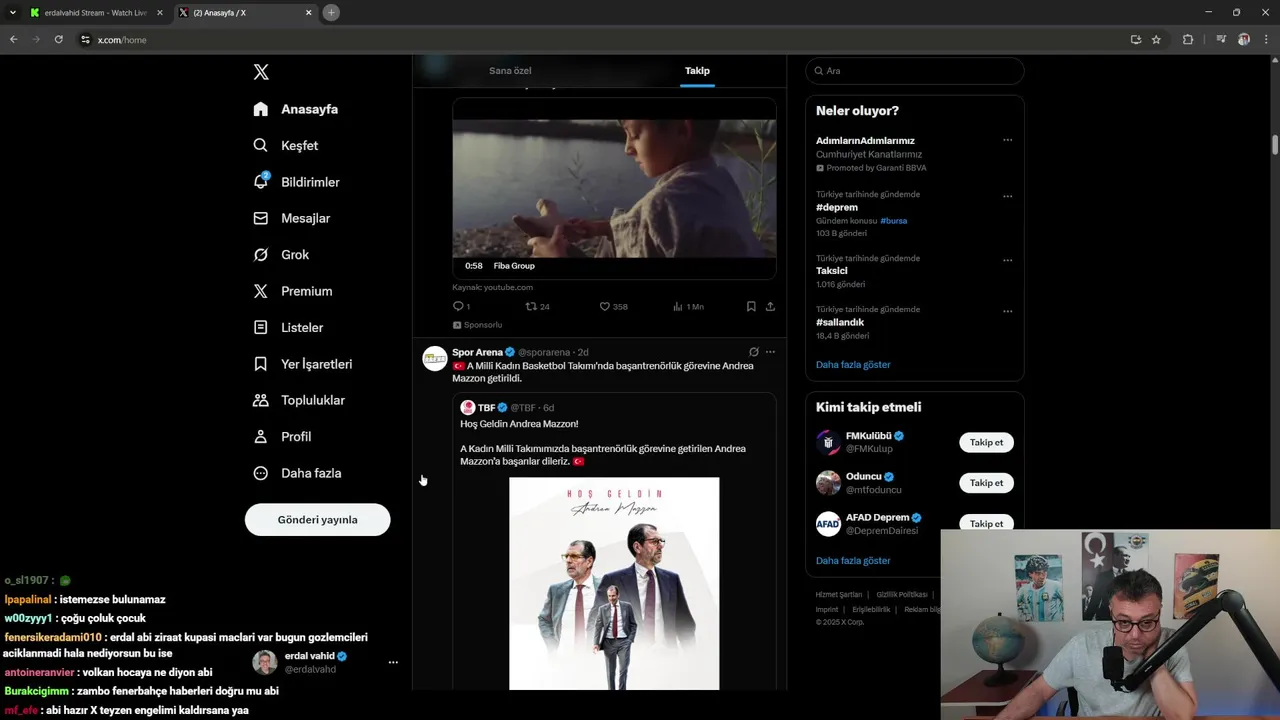The width and height of the screenshot is (1280, 720).
Task: Open FMKulübü profile avatar
Action: 828,442
